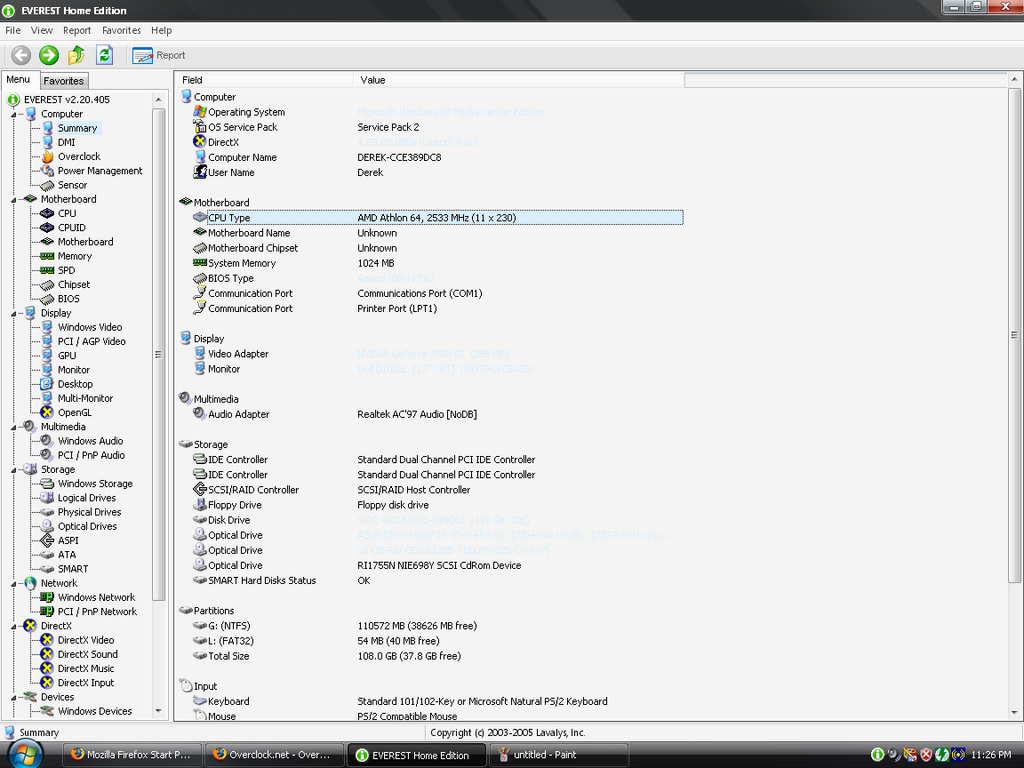Collapse the Devices tree node

click(x=13, y=697)
